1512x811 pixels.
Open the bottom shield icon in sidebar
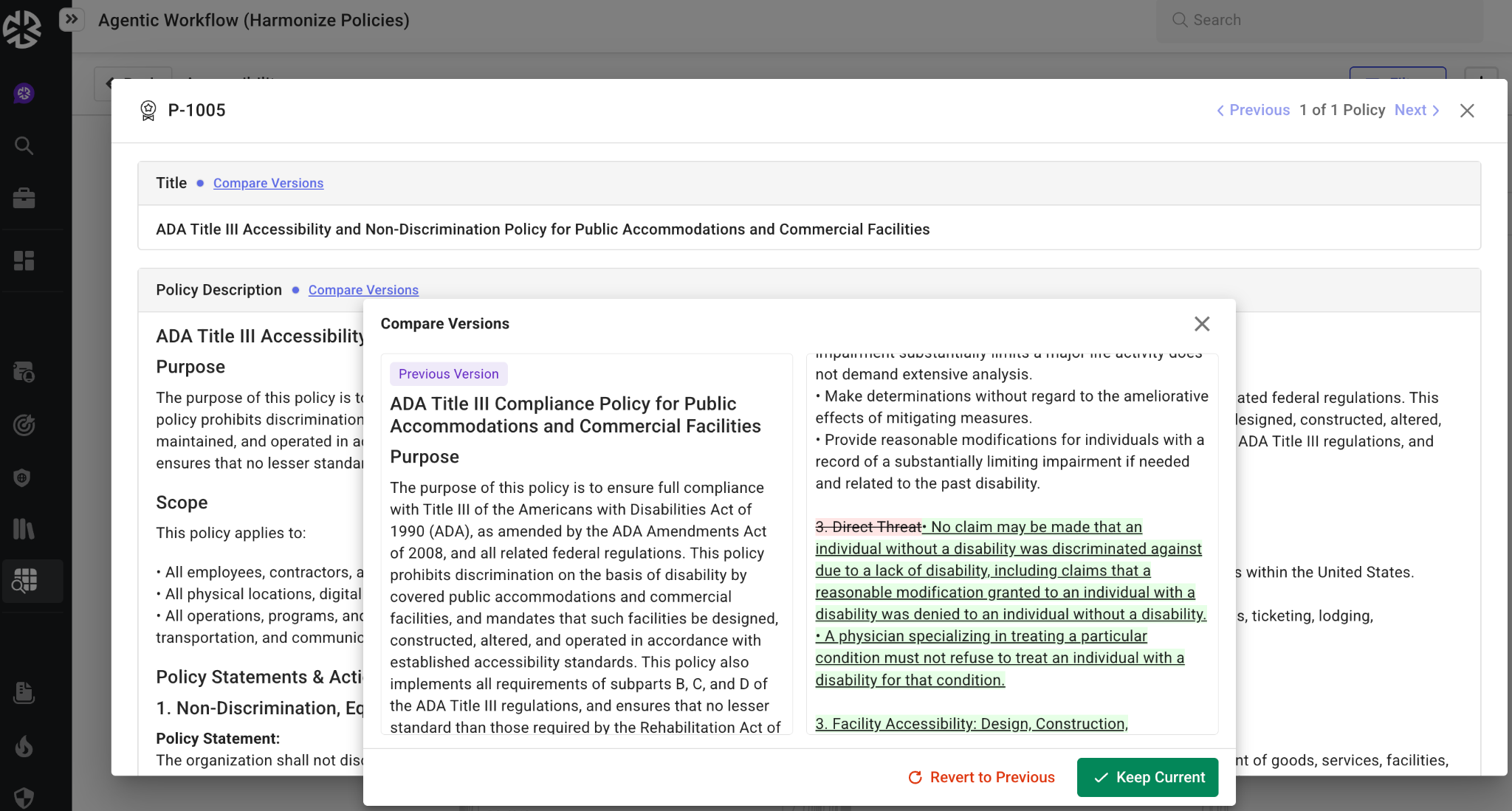pos(24,798)
